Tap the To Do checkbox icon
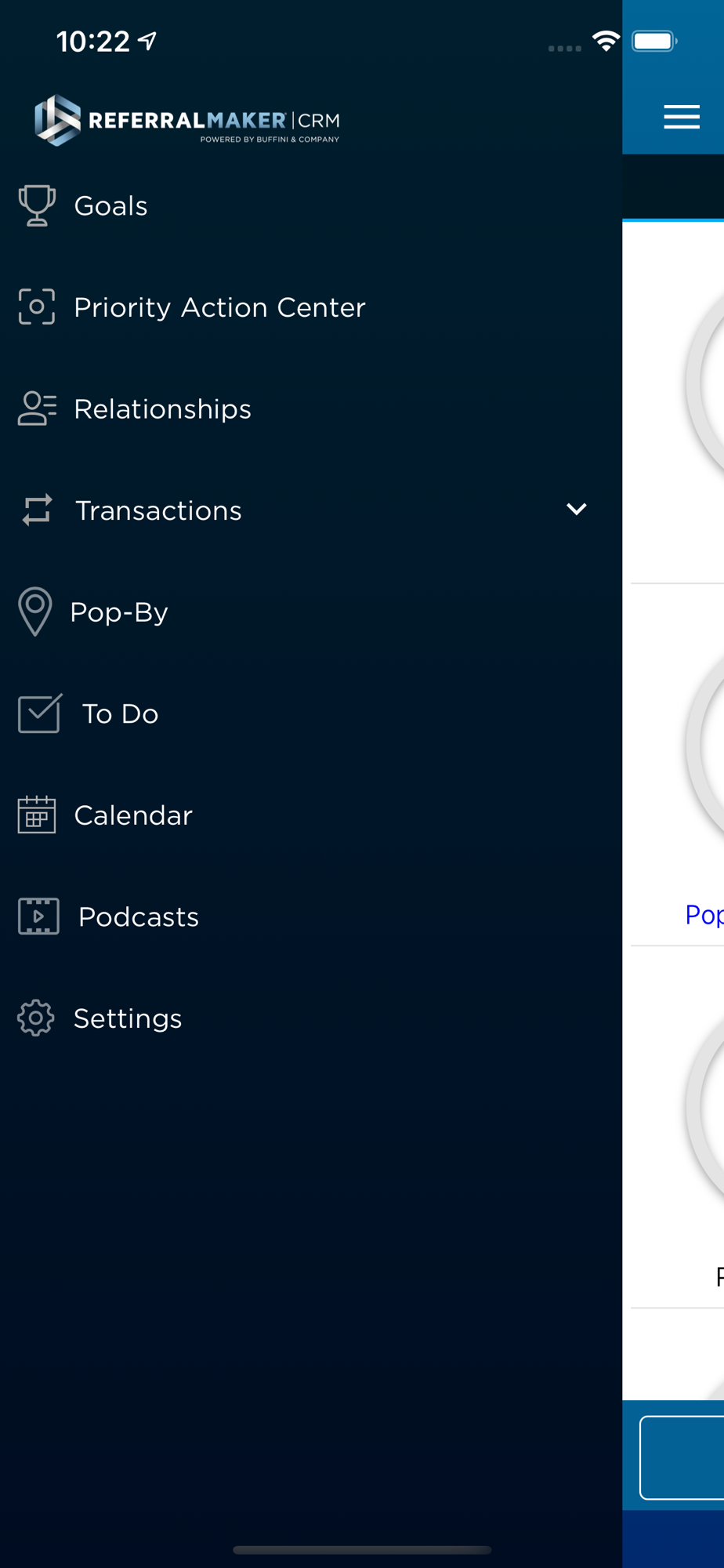Screen dimensions: 724x1568 tap(39, 713)
